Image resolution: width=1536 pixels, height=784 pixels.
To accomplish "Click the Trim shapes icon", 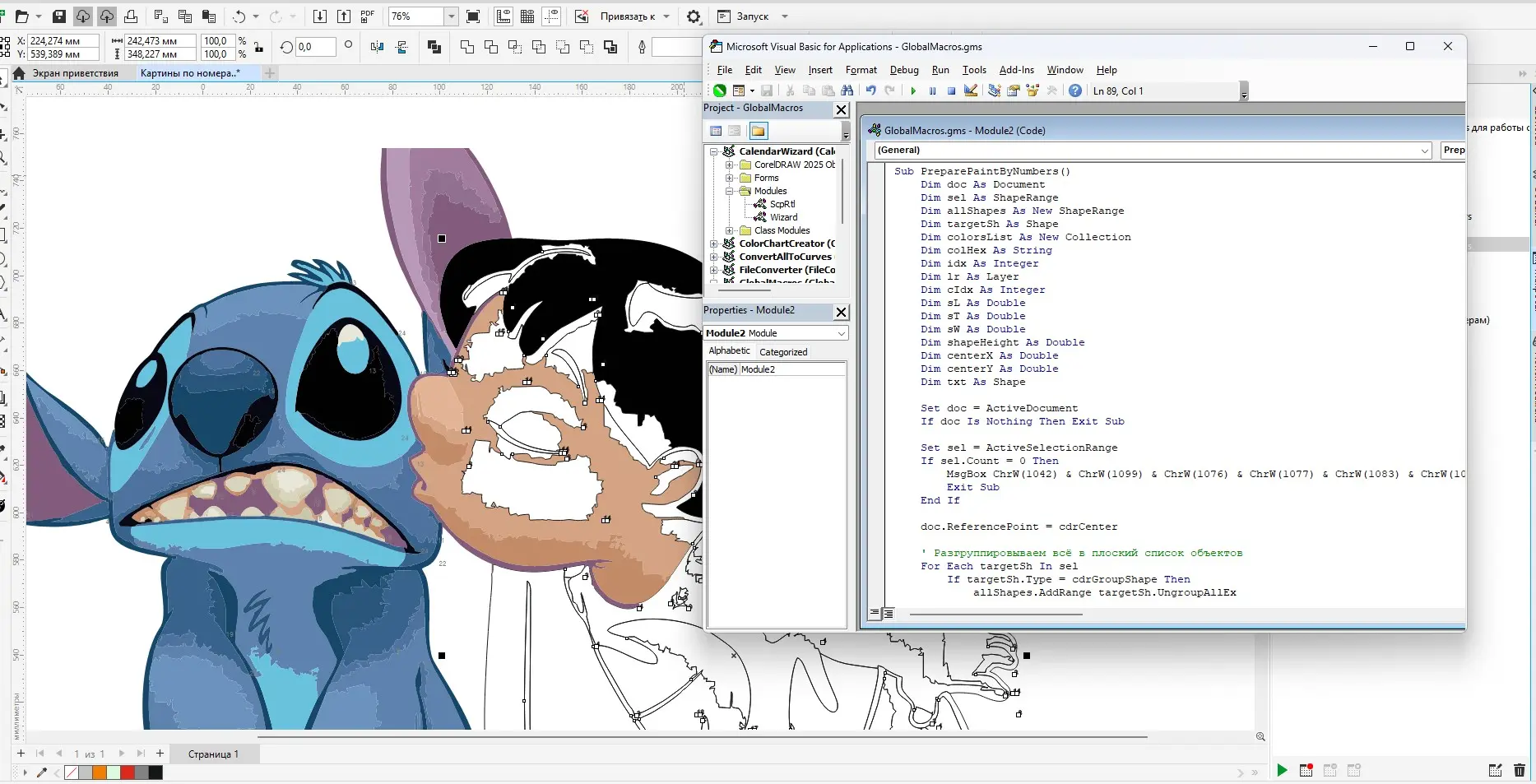I will click(491, 47).
